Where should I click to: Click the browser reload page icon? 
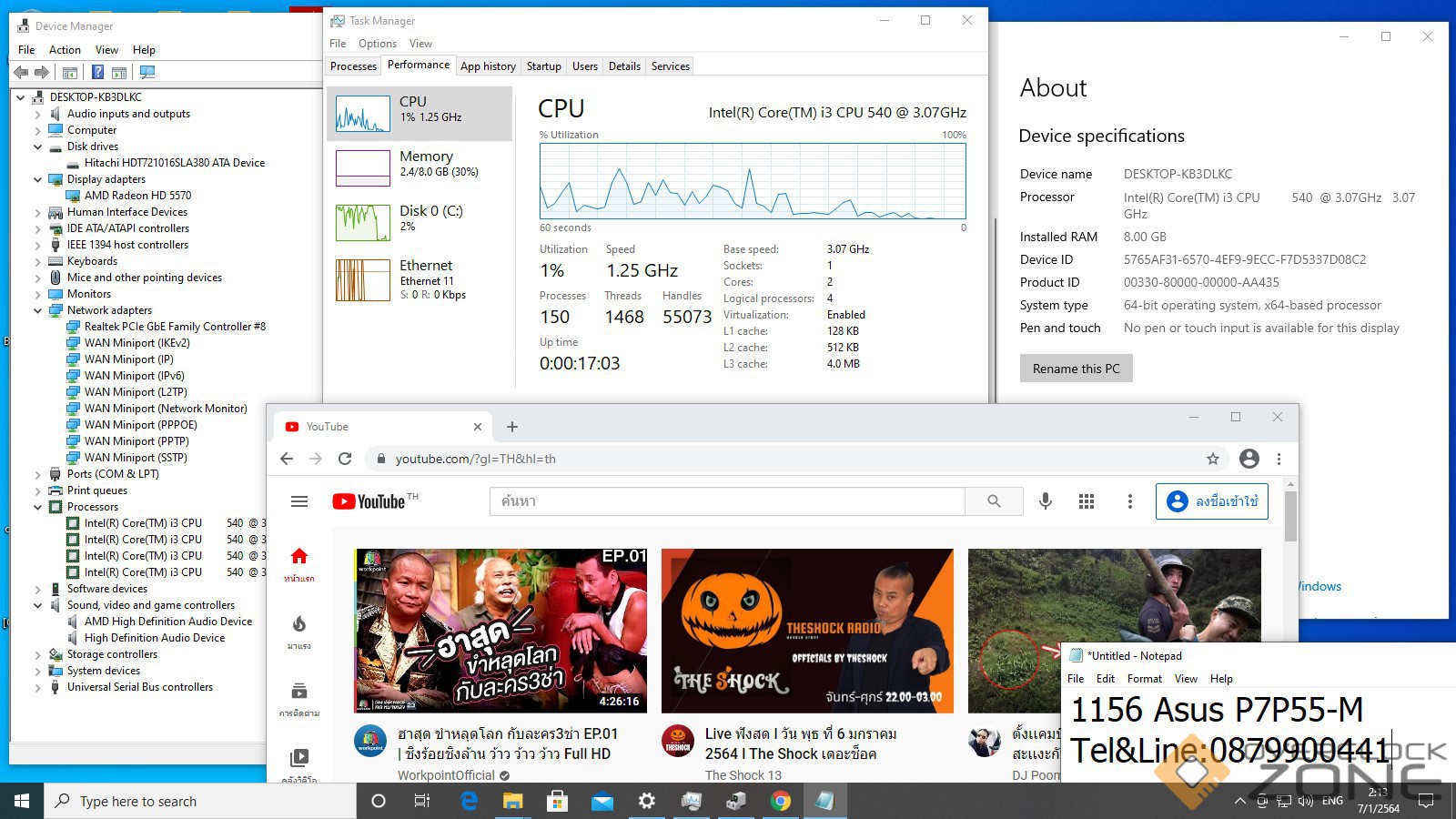pyautogui.click(x=345, y=459)
